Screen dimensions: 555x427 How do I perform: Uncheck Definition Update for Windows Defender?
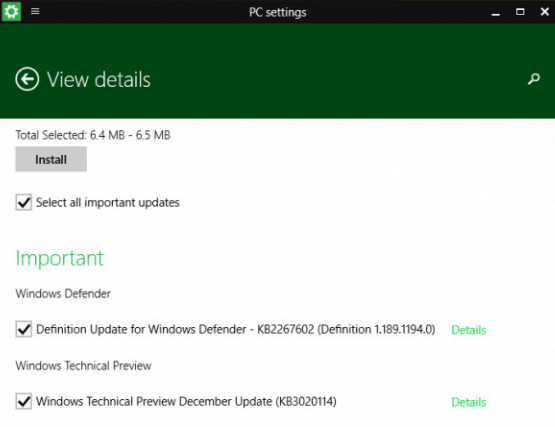24,329
